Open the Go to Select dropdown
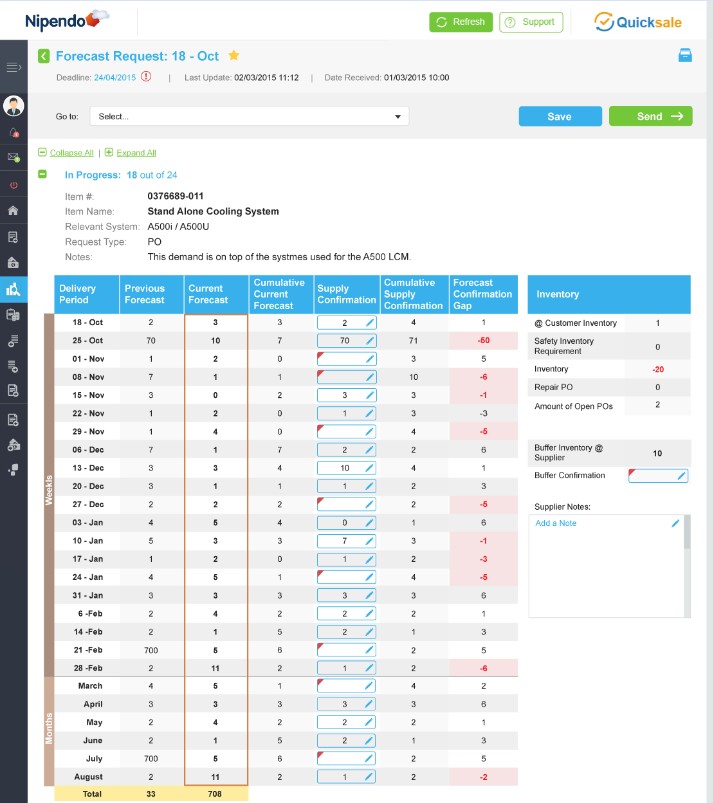The height and width of the screenshot is (803, 713). click(249, 116)
